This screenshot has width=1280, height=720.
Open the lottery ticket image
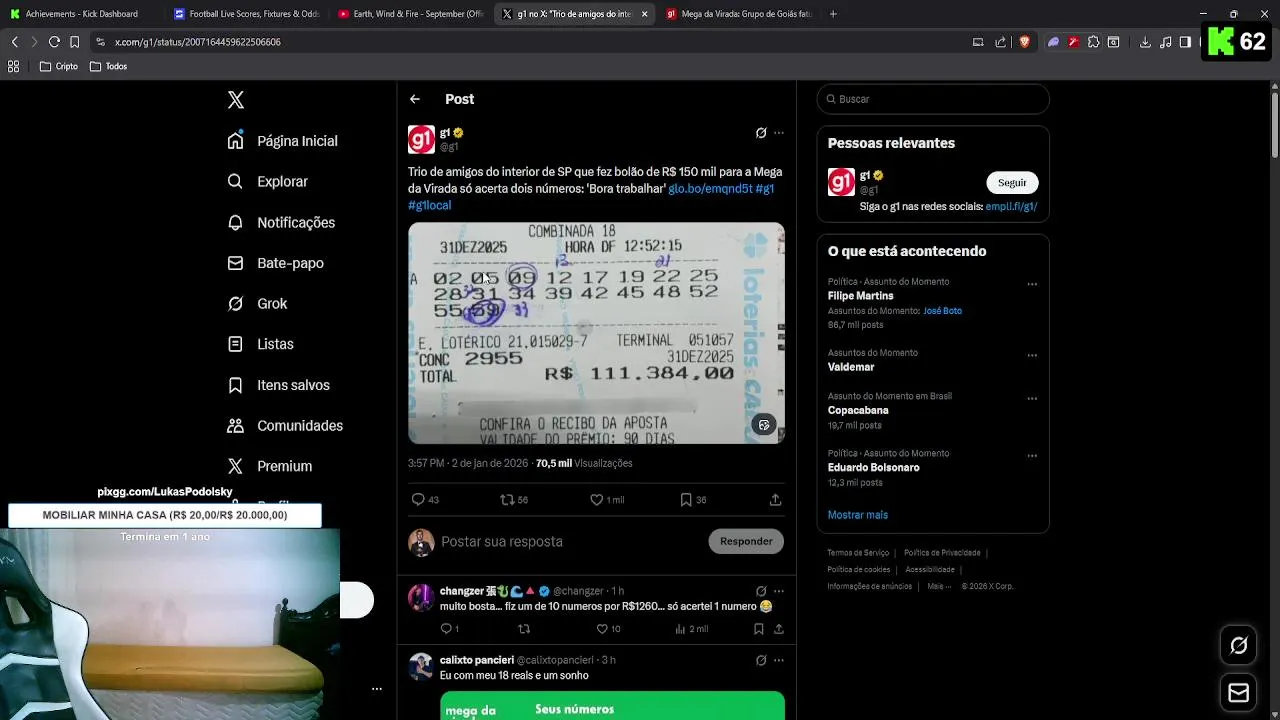596,333
